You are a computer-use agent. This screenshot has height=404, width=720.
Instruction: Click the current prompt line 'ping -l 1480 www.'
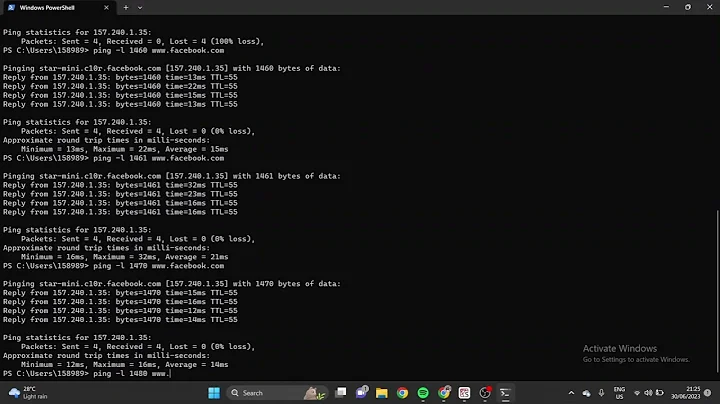point(87,374)
